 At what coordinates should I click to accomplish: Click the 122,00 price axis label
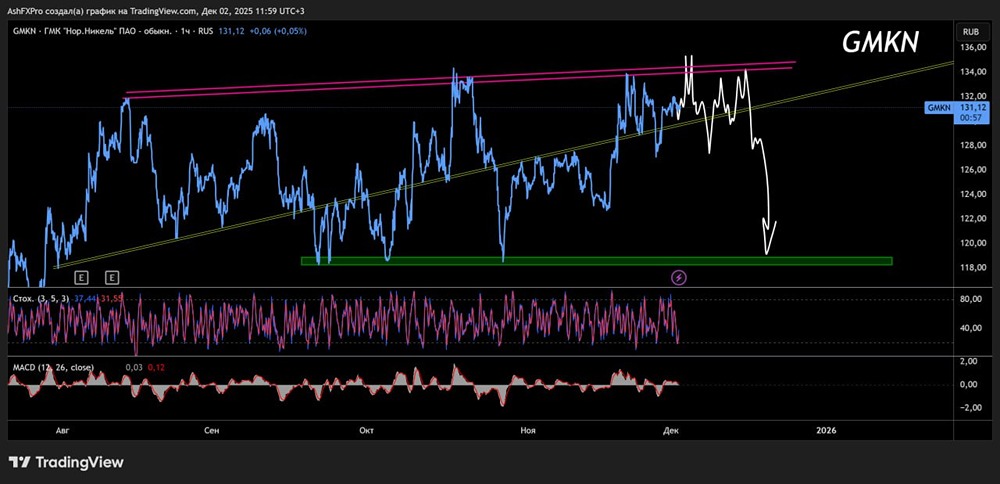click(972, 219)
